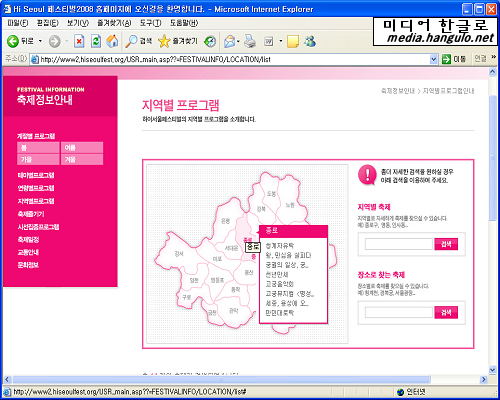Open the Search (검색) magnifier toolbar button
Image resolution: width=500 pixels, height=400 pixels.
(x=139, y=41)
